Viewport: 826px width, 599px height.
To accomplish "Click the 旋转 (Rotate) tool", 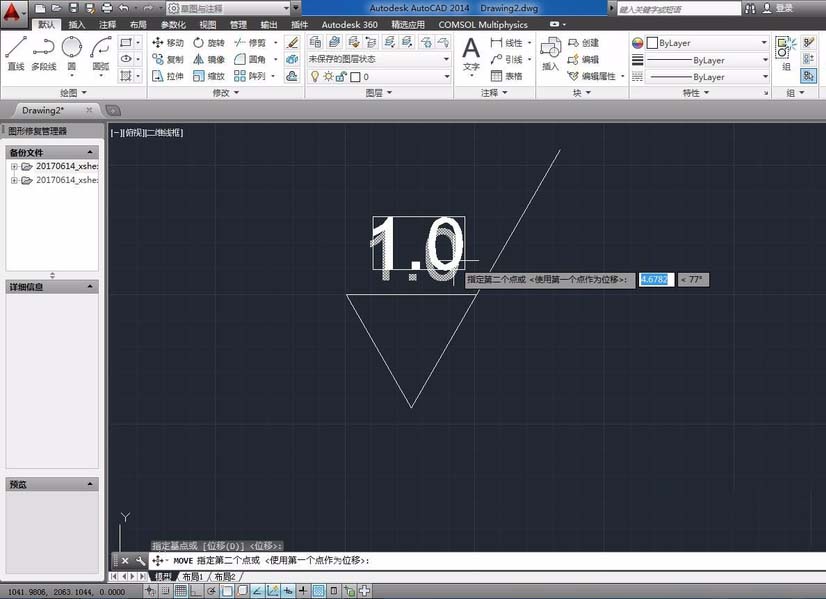I will pyautogui.click(x=209, y=43).
